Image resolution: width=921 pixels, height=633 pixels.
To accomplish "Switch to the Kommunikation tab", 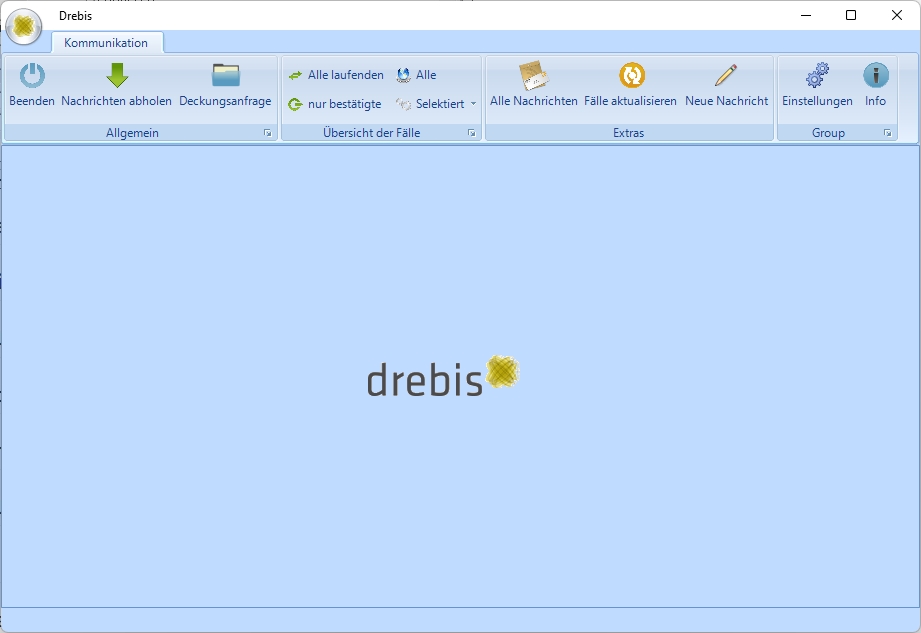I will pos(106,43).
